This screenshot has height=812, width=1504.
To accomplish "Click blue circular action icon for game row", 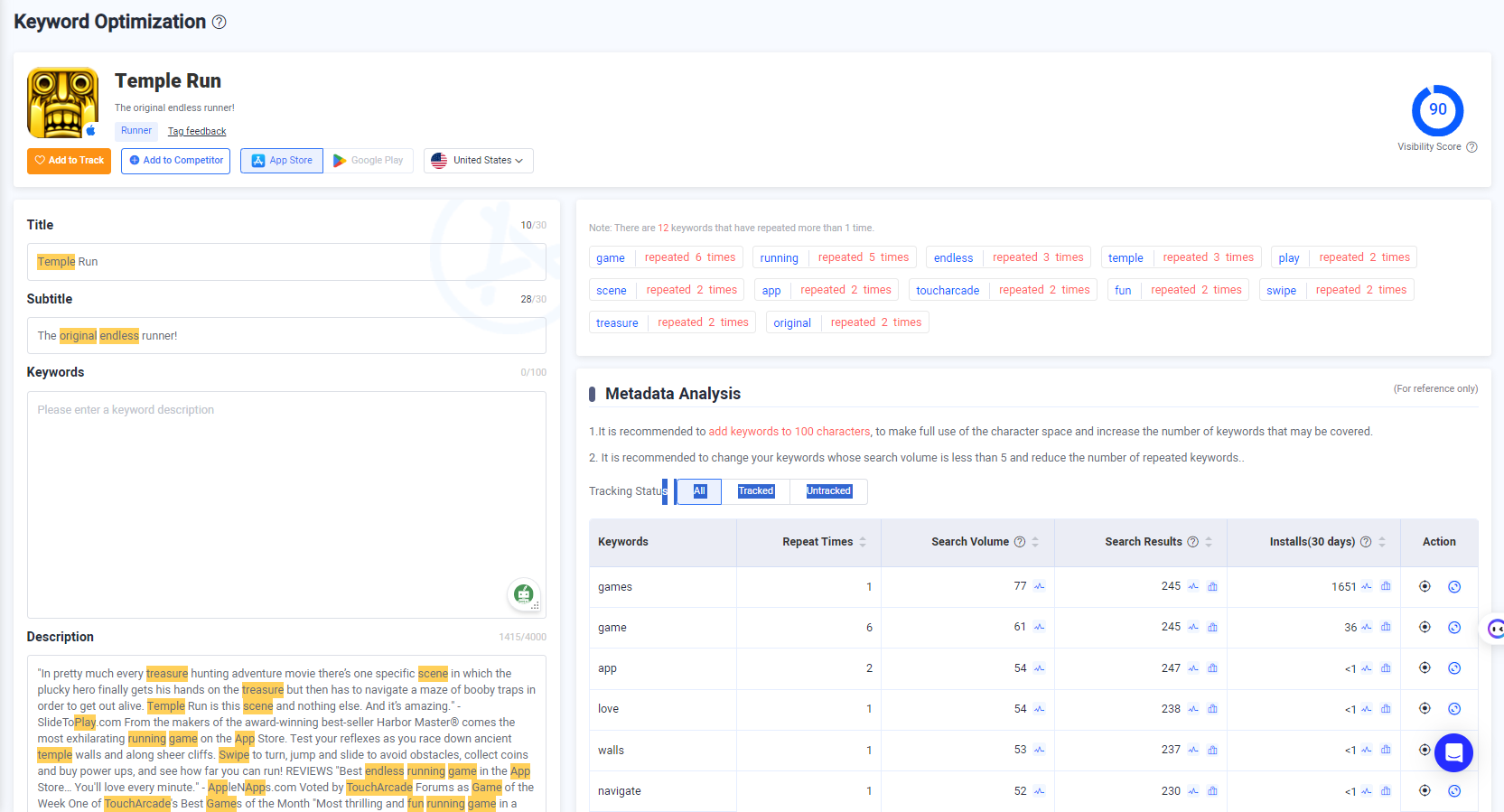I will tap(1454, 628).
